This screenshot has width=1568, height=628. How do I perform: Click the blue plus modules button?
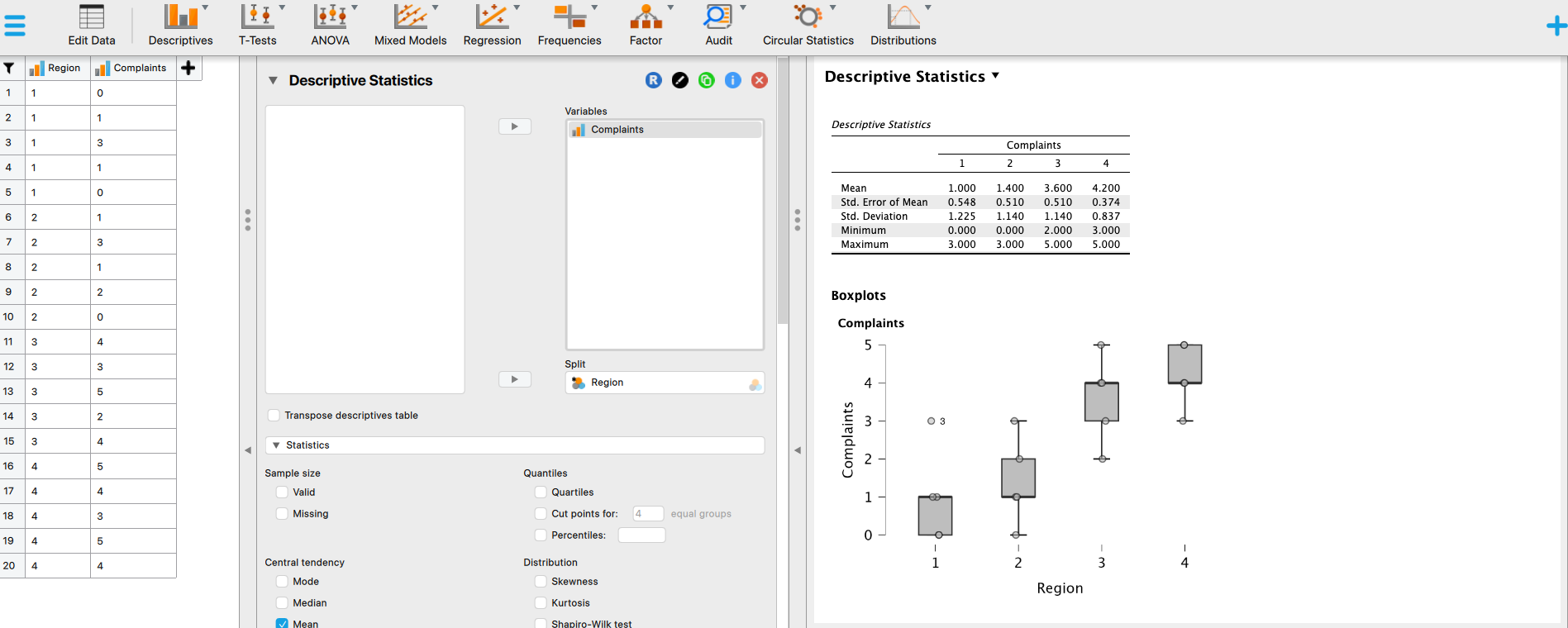point(1556,26)
